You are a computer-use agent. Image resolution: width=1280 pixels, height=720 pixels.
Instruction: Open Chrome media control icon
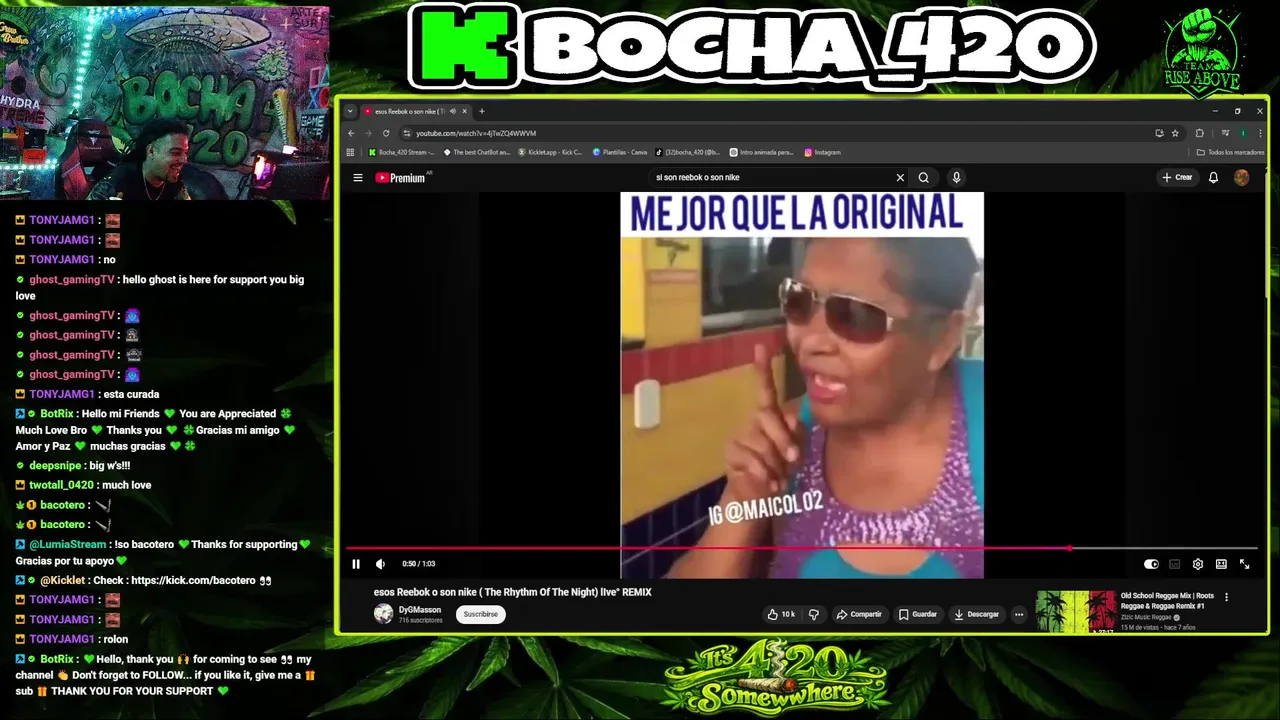pos(1225,133)
